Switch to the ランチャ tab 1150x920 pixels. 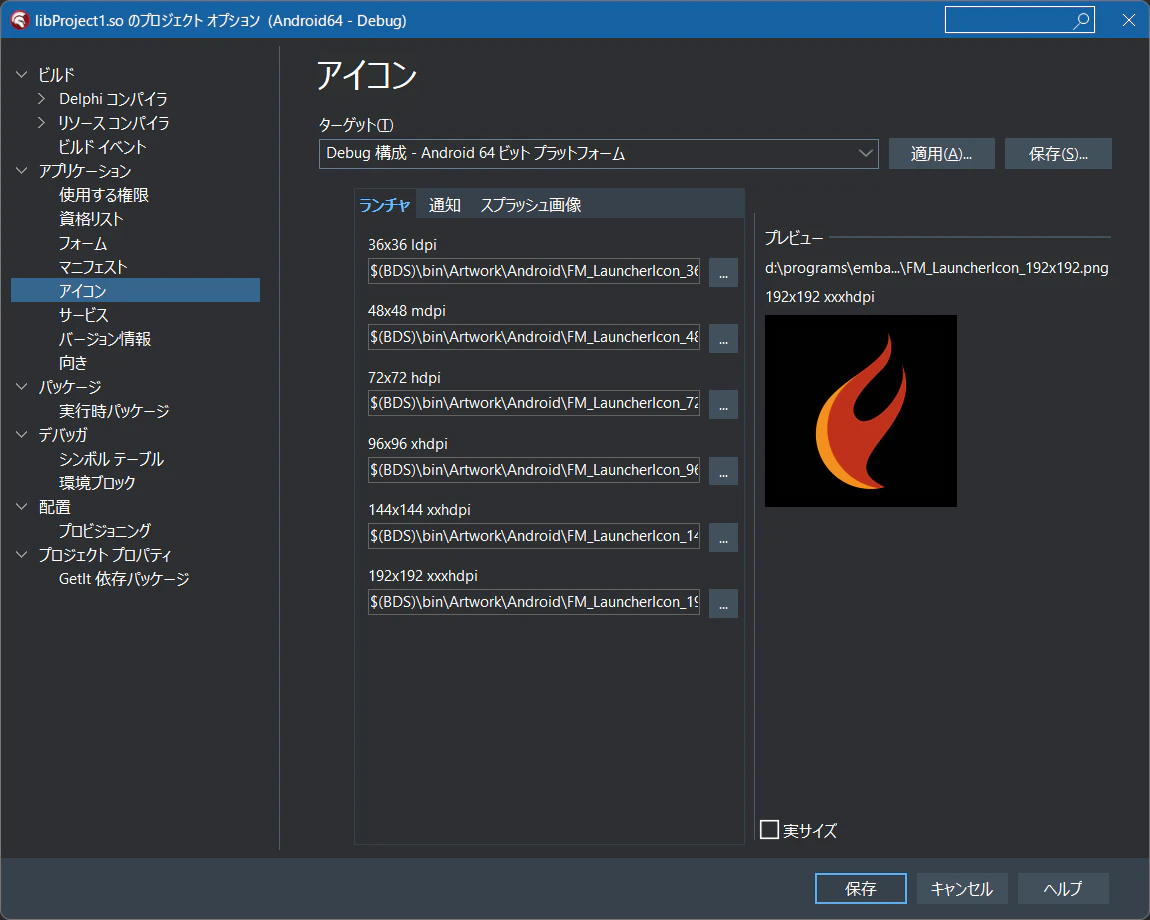click(384, 205)
